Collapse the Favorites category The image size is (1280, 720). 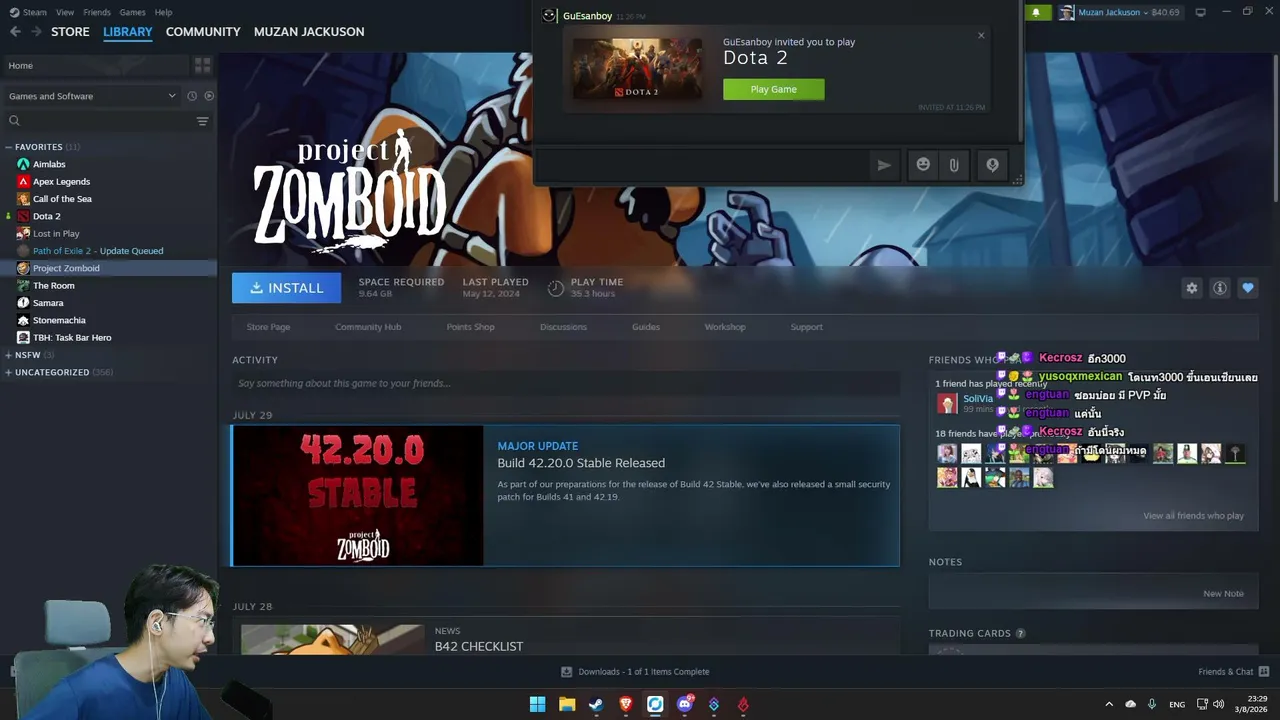(x=9, y=147)
